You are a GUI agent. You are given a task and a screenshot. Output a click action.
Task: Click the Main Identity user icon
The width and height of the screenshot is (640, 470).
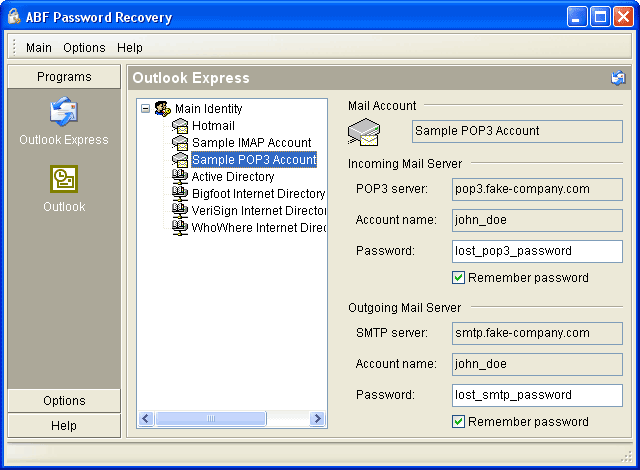[x=162, y=109]
